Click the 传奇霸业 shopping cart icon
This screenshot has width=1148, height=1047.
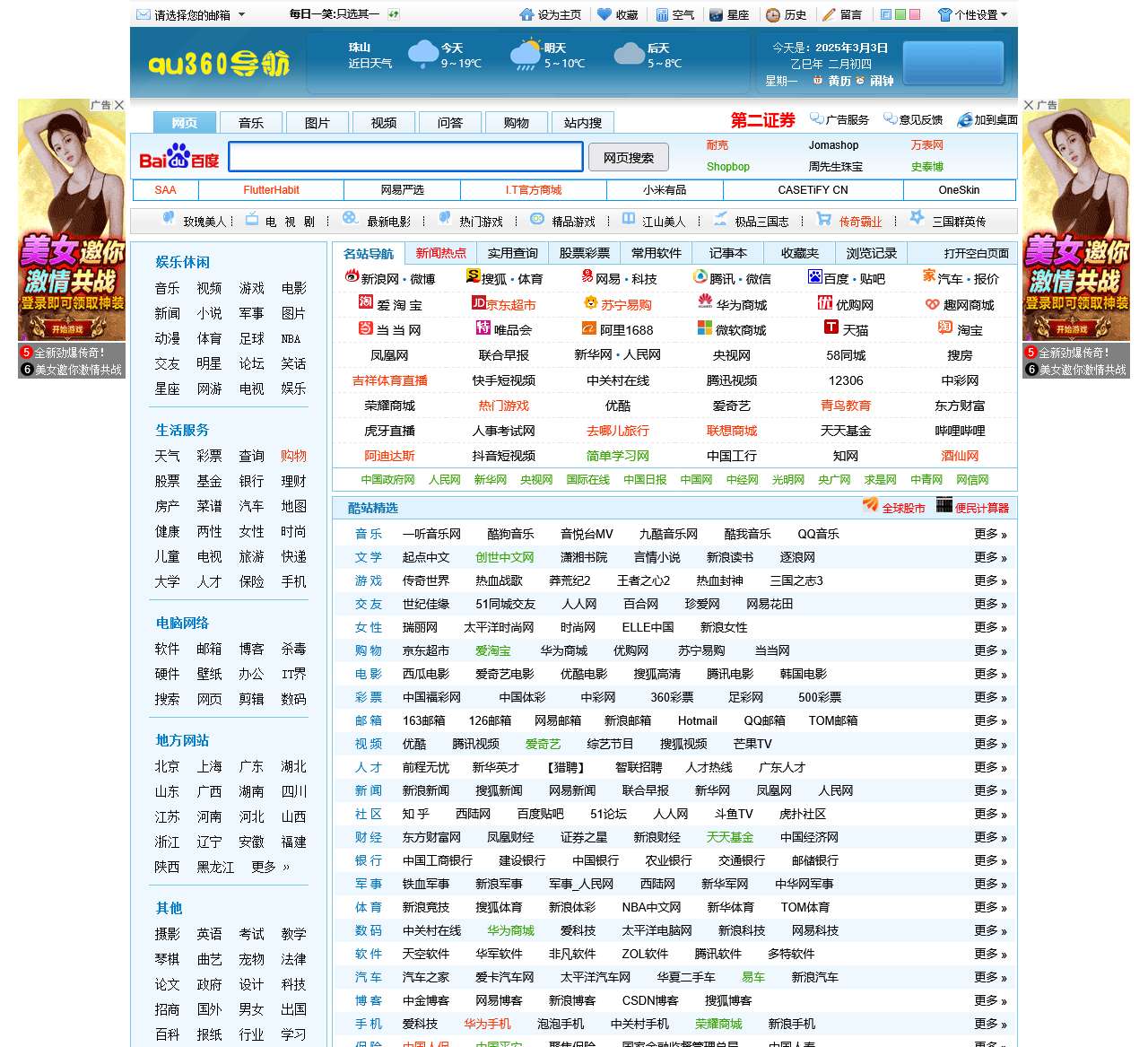823,219
